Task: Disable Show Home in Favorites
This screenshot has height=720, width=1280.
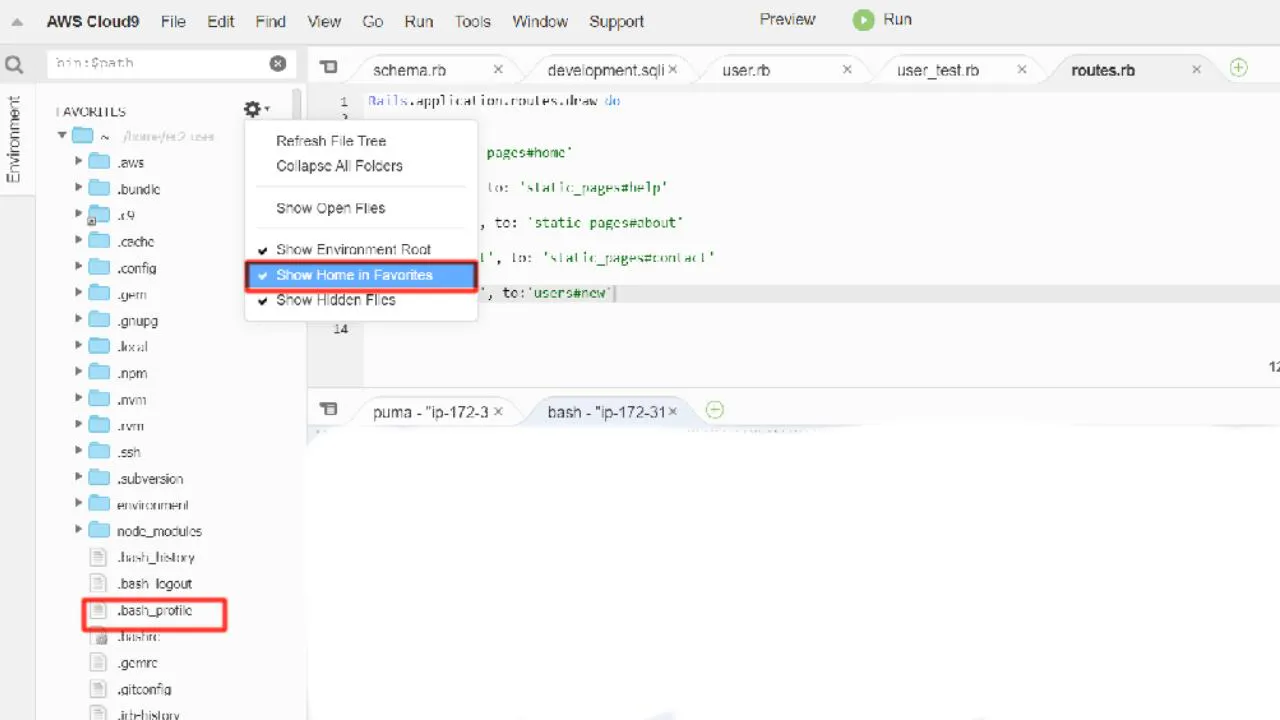Action: coord(354,274)
